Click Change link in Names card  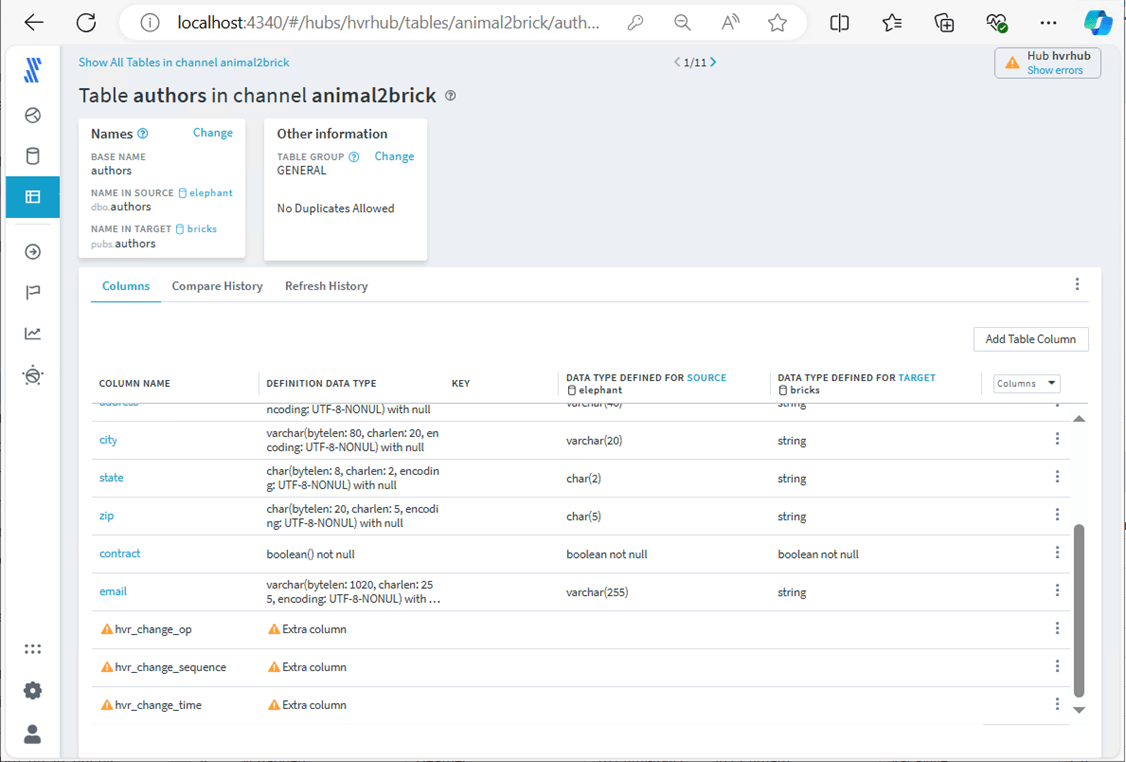click(x=213, y=133)
